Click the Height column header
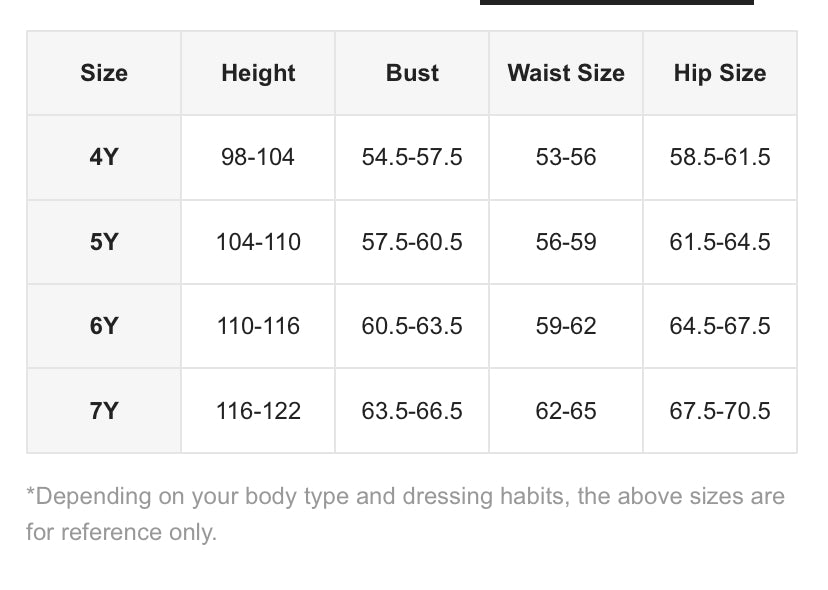The width and height of the screenshot is (828, 590). click(x=258, y=73)
